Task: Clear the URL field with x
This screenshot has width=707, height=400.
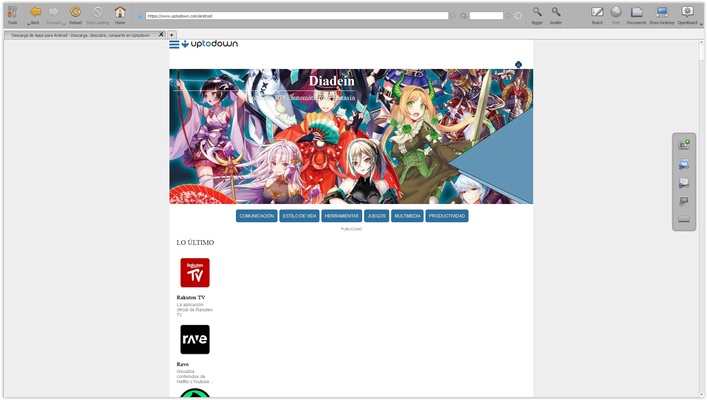Action: click(453, 16)
